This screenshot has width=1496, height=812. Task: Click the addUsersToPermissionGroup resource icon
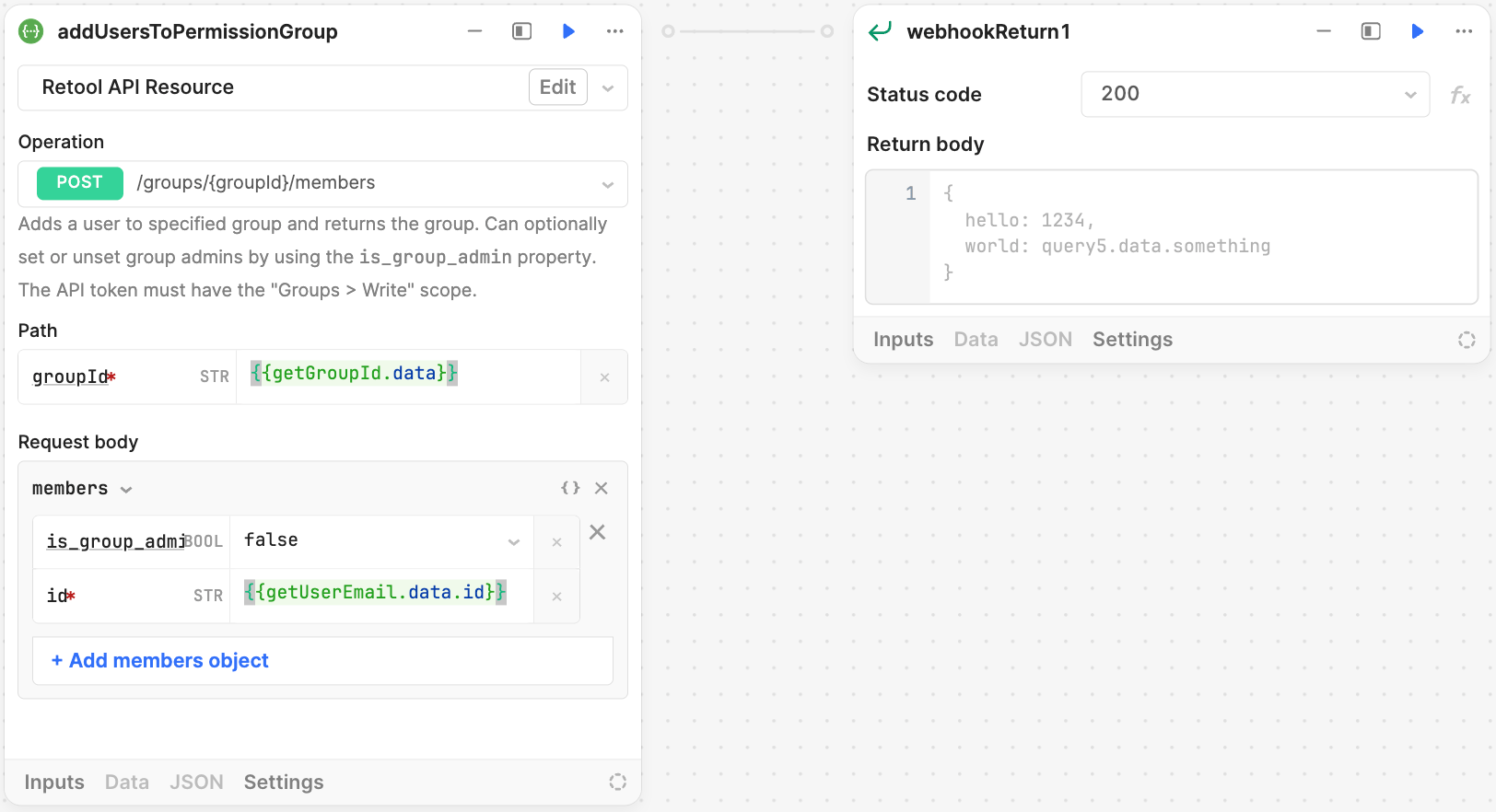[x=31, y=31]
